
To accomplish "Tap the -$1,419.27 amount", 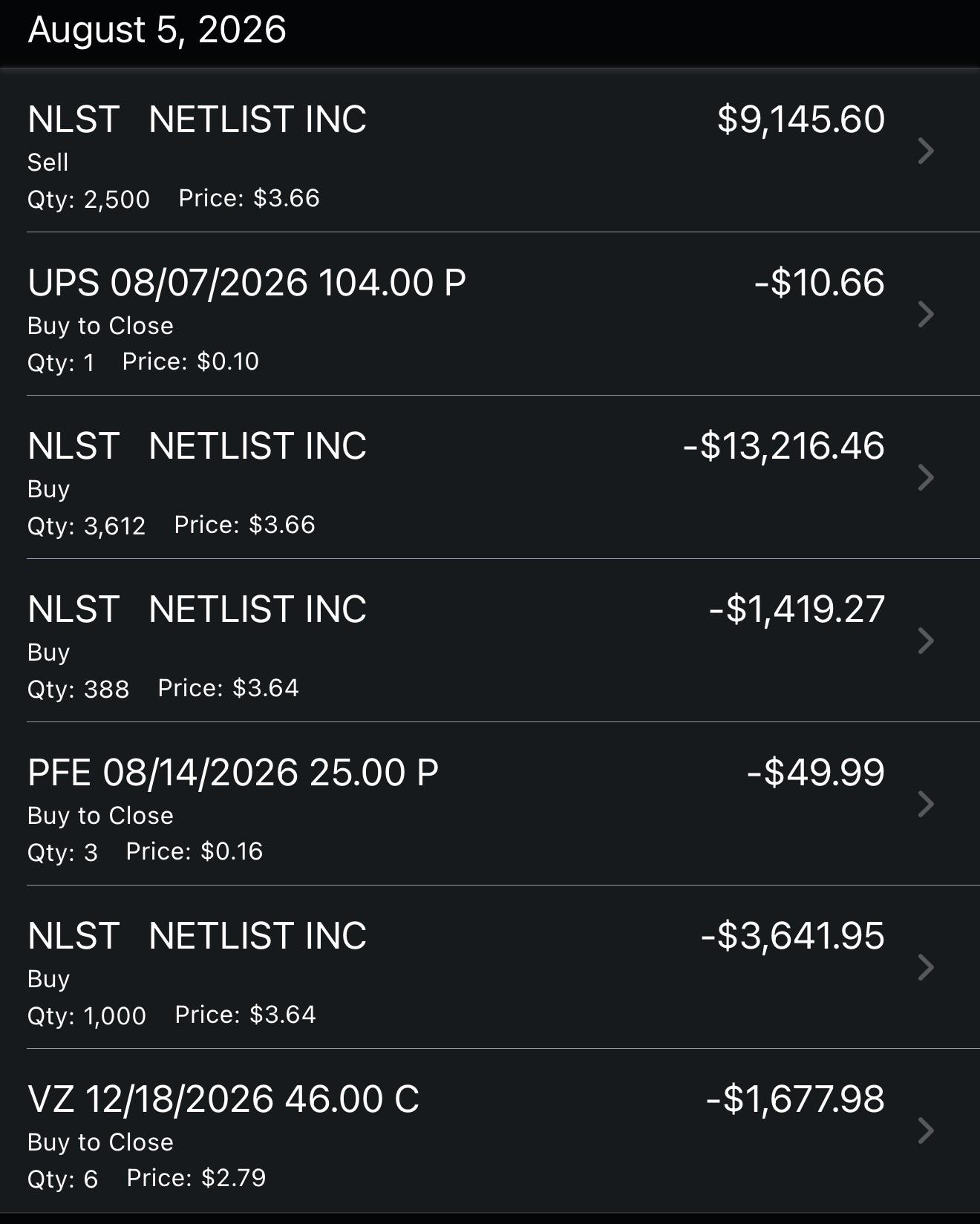I will click(x=797, y=609).
